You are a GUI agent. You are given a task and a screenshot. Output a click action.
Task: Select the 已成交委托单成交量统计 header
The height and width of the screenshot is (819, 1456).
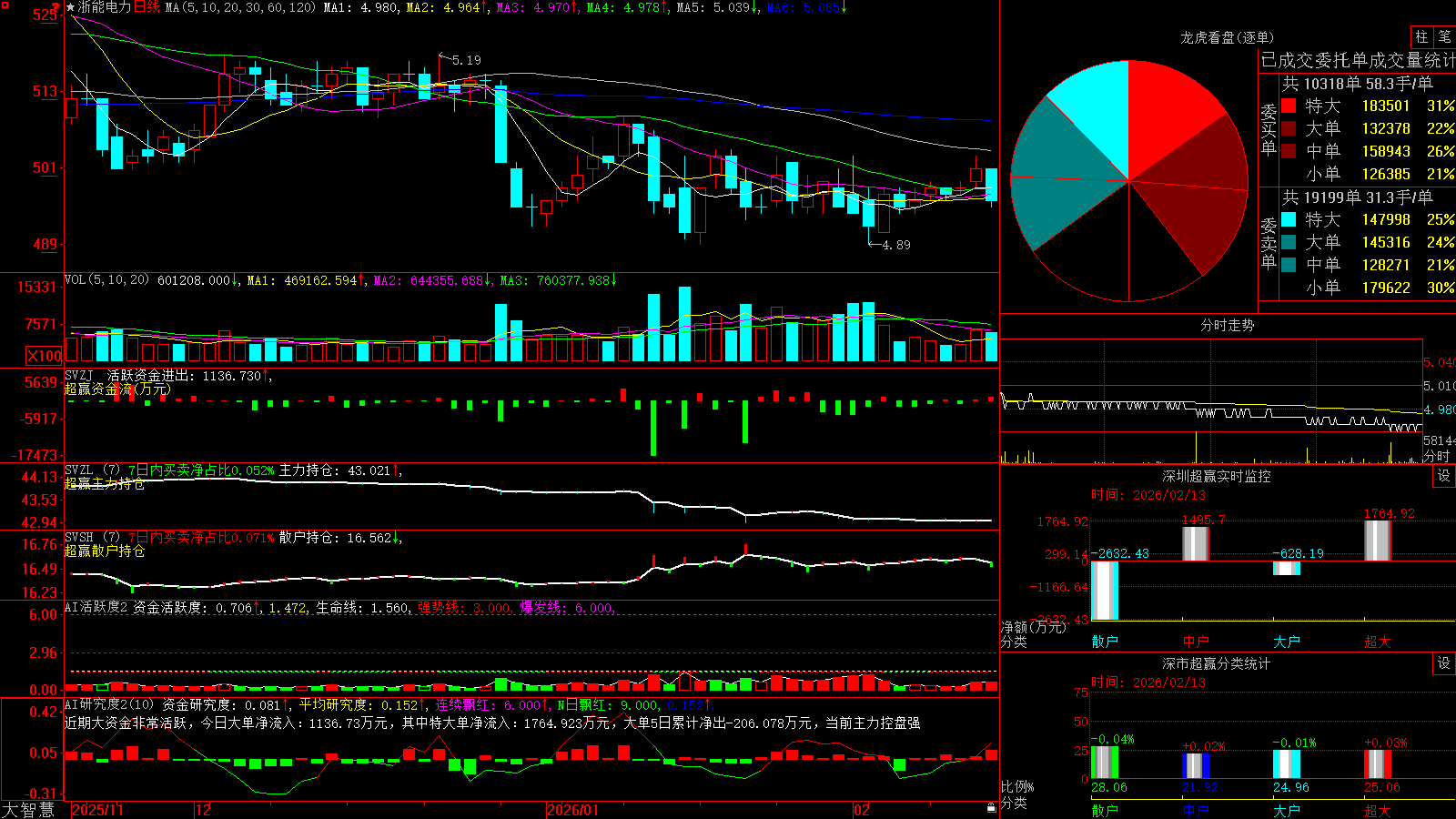coord(1358,60)
